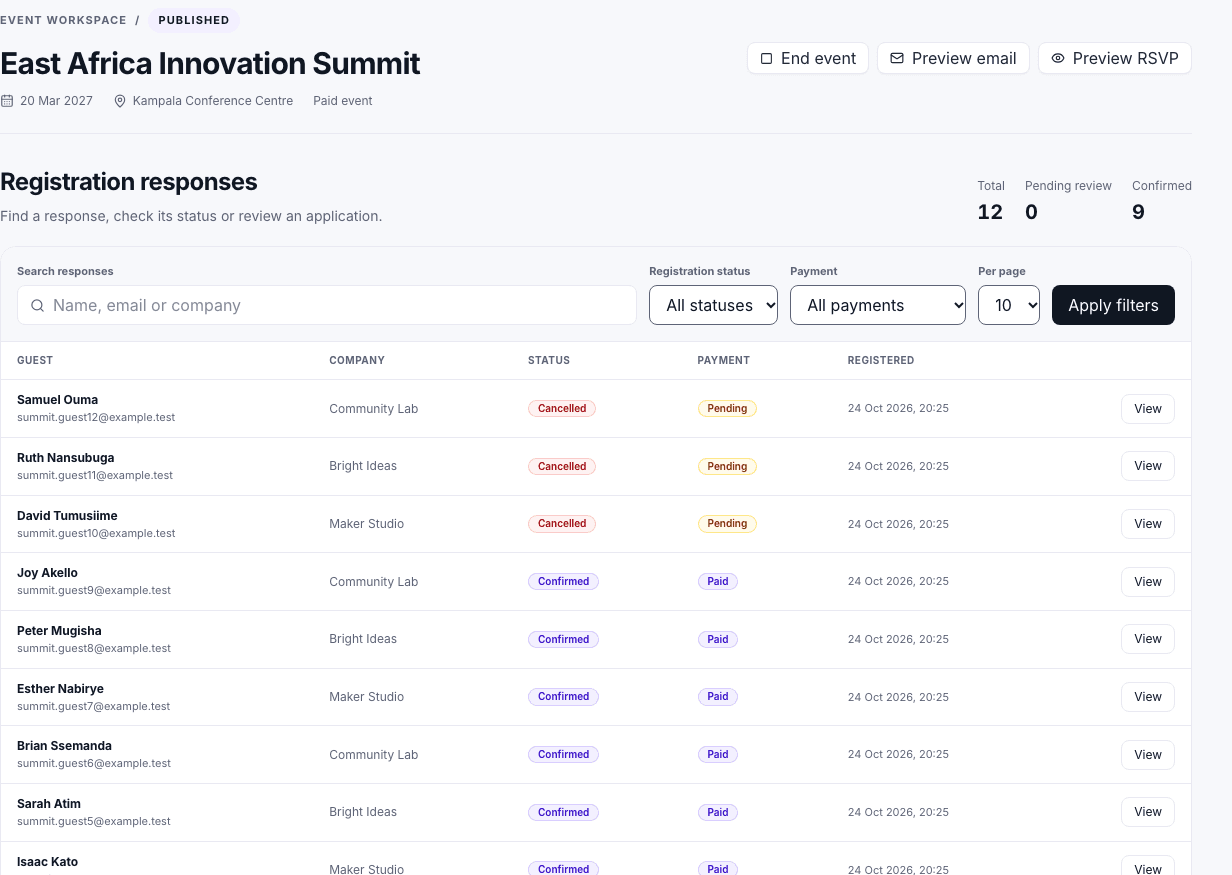Click Isaac Kato's guest name
Screen dimensions: 1232x875
[x=47, y=862]
